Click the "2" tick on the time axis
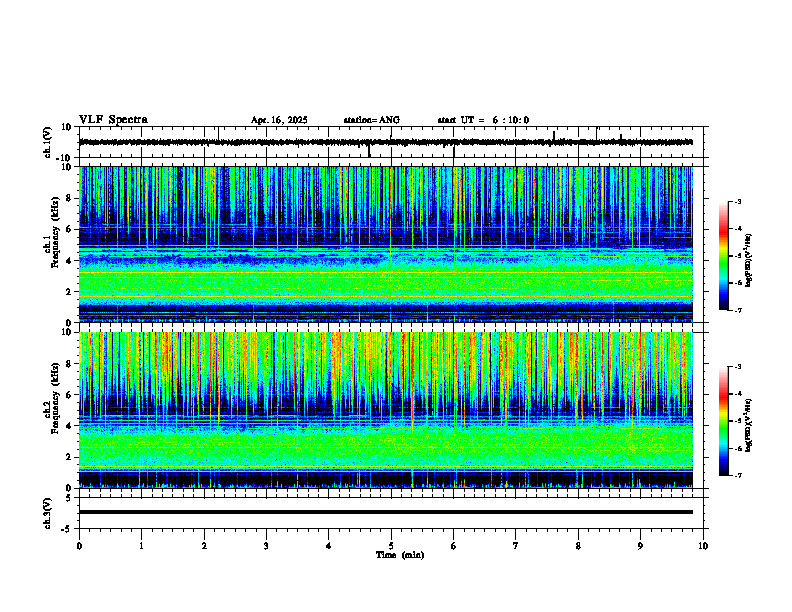The height and width of the screenshot is (612, 792). (x=204, y=546)
